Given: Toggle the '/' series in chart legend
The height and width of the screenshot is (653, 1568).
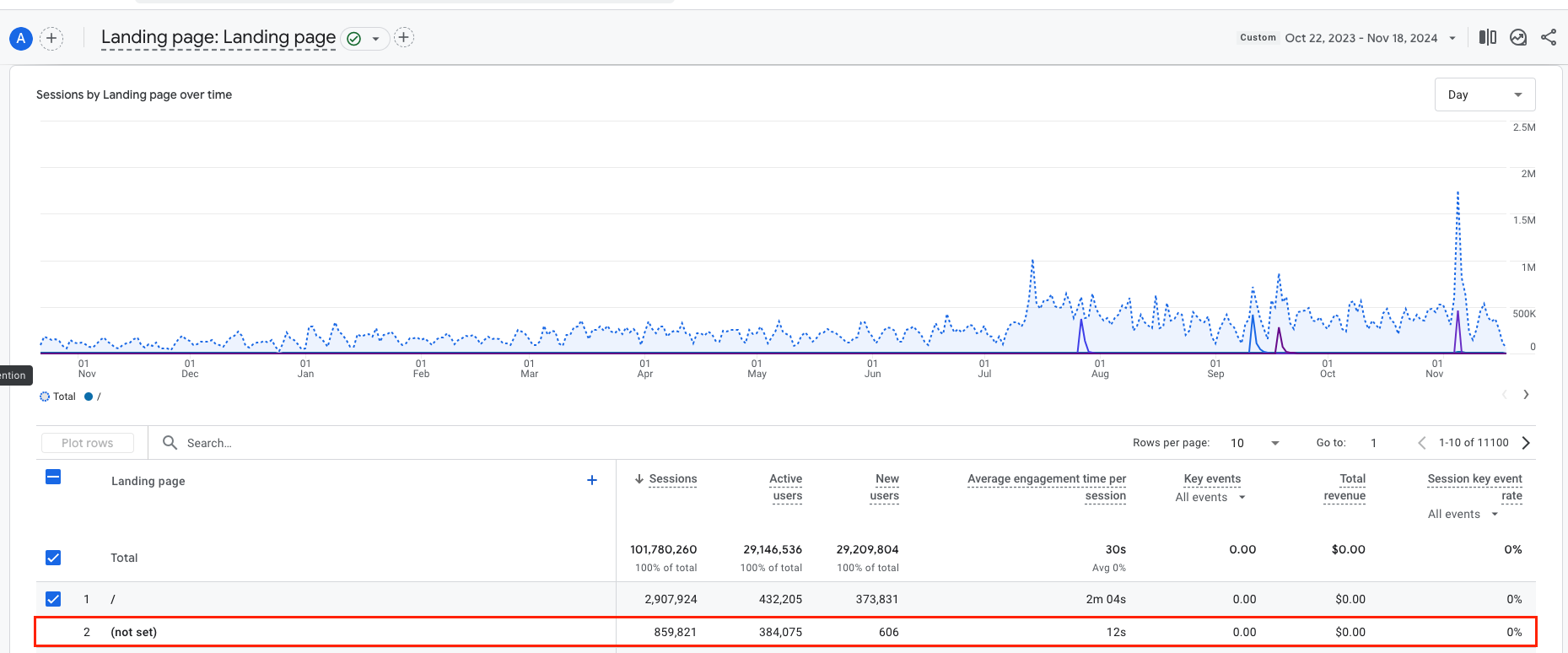Looking at the screenshot, I should coord(93,397).
